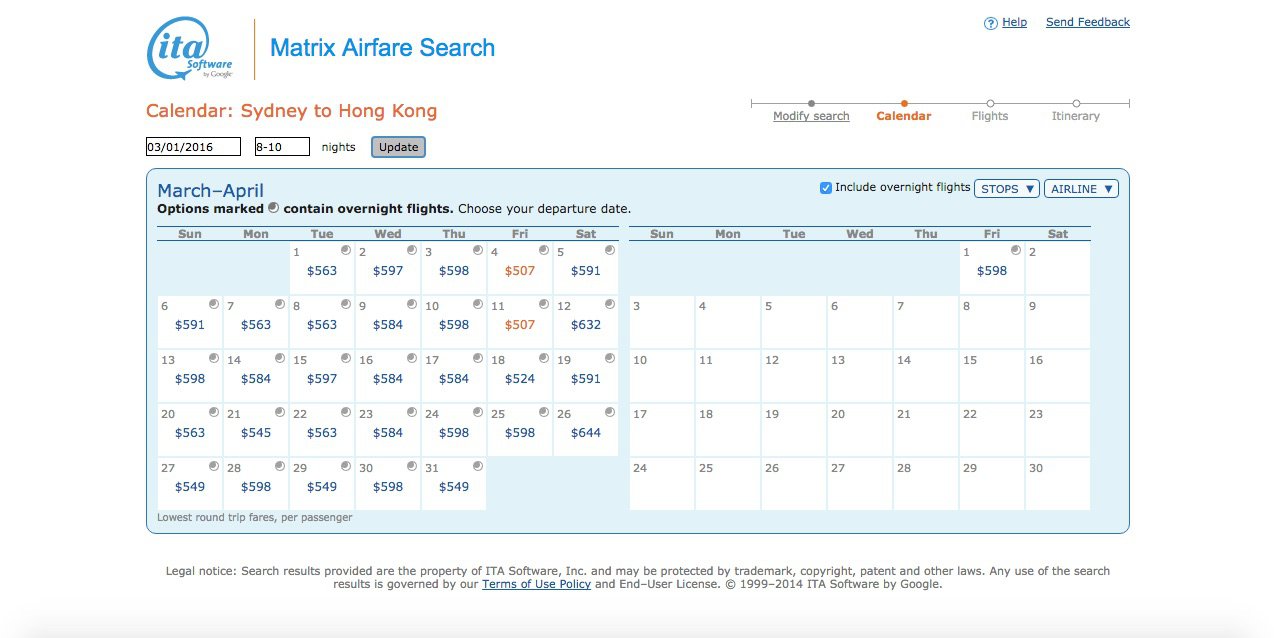Click the Flights step circle marker
Image resolution: width=1274 pixels, height=638 pixels.
click(990, 103)
